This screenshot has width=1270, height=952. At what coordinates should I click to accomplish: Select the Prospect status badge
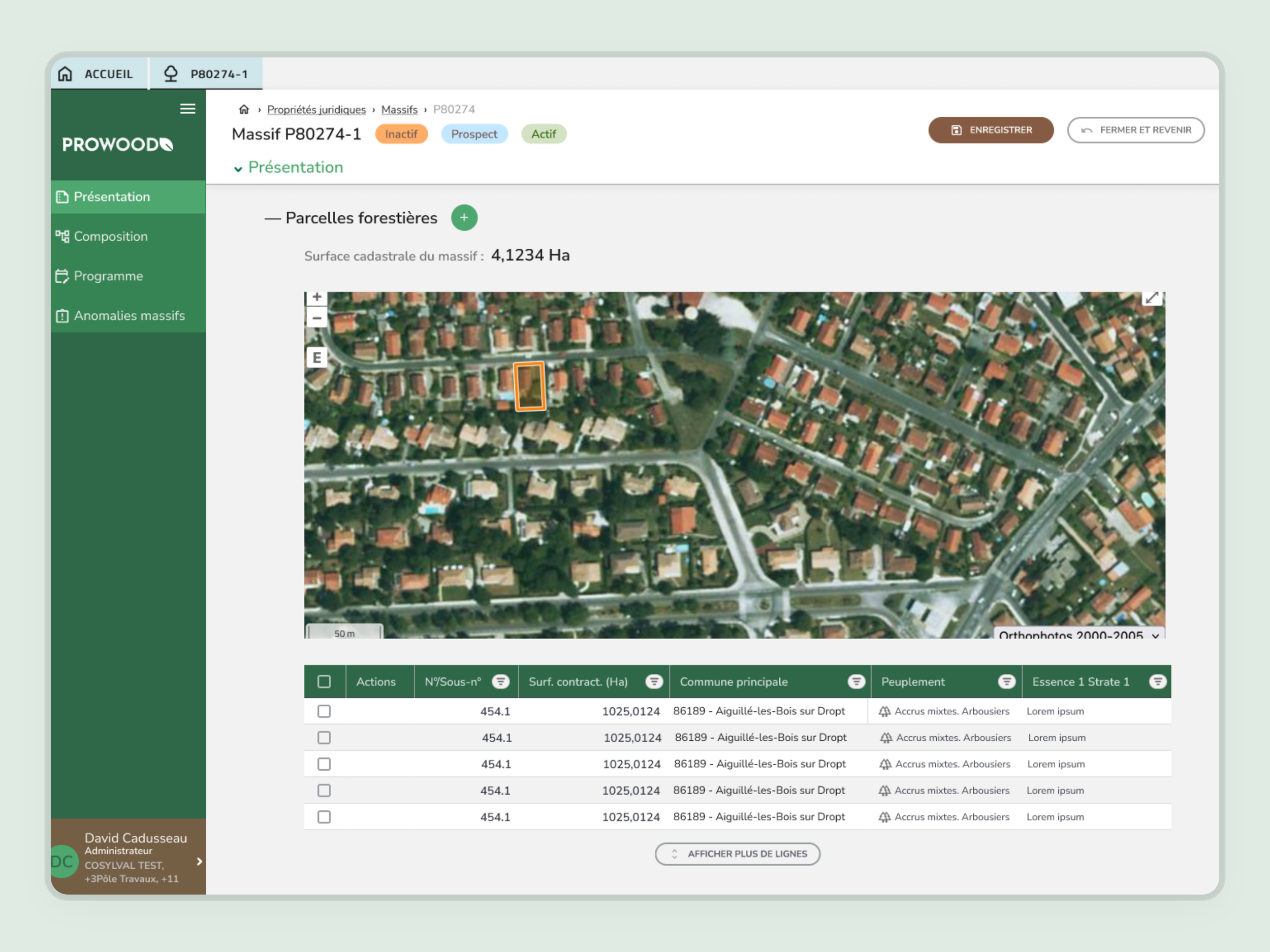pyautogui.click(x=474, y=134)
